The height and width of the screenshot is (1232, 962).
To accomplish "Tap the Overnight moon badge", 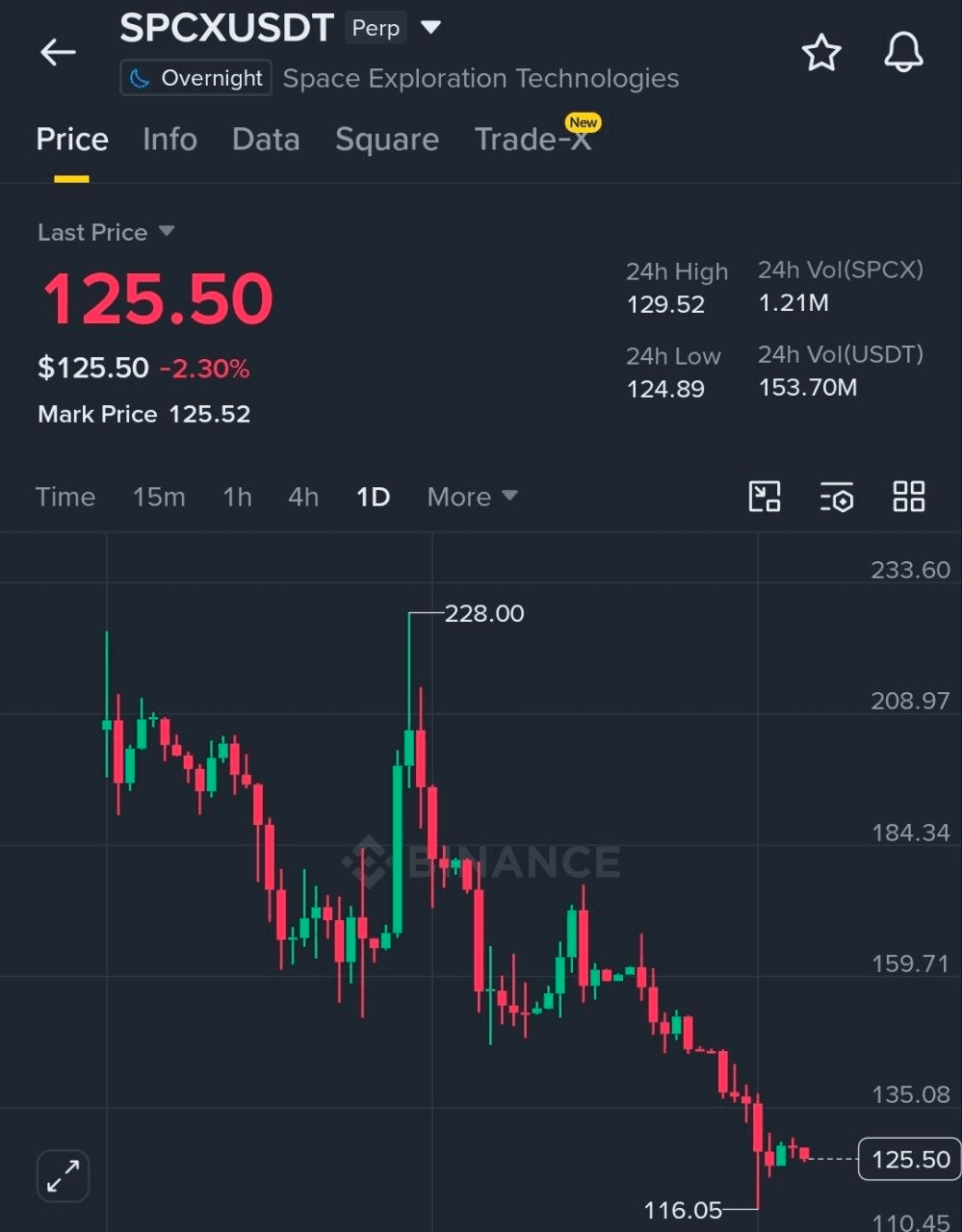I will [x=195, y=78].
